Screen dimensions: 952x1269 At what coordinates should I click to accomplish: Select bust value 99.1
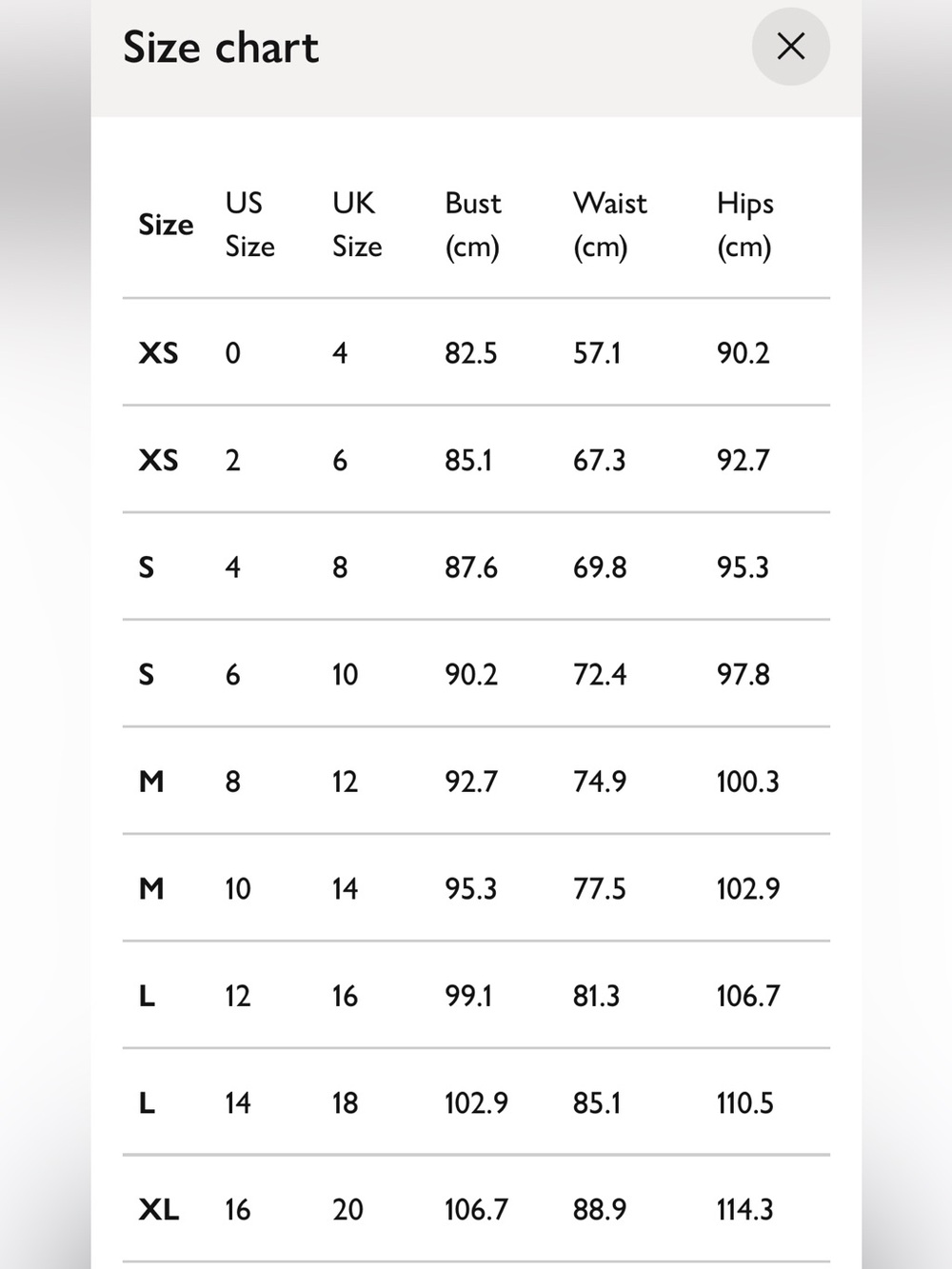tap(468, 996)
